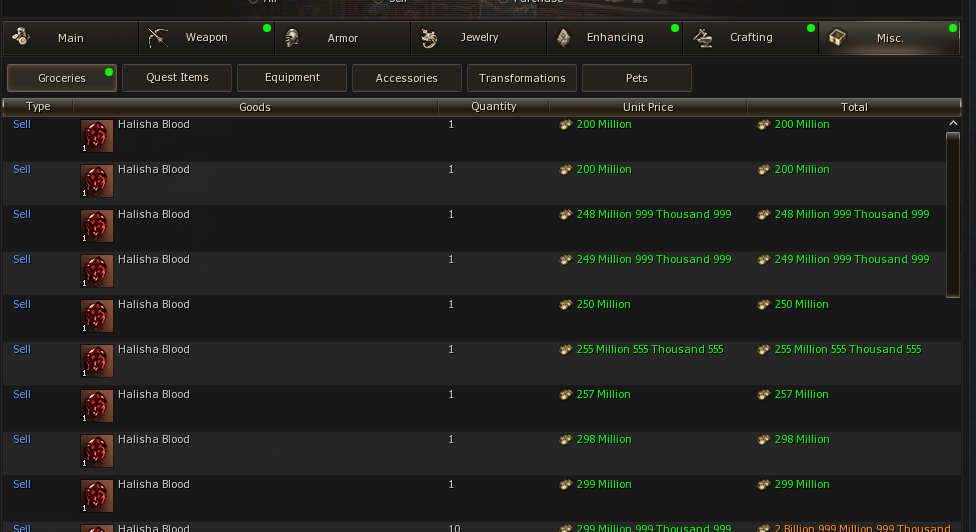Click the scrollbar up arrow

click(953, 123)
